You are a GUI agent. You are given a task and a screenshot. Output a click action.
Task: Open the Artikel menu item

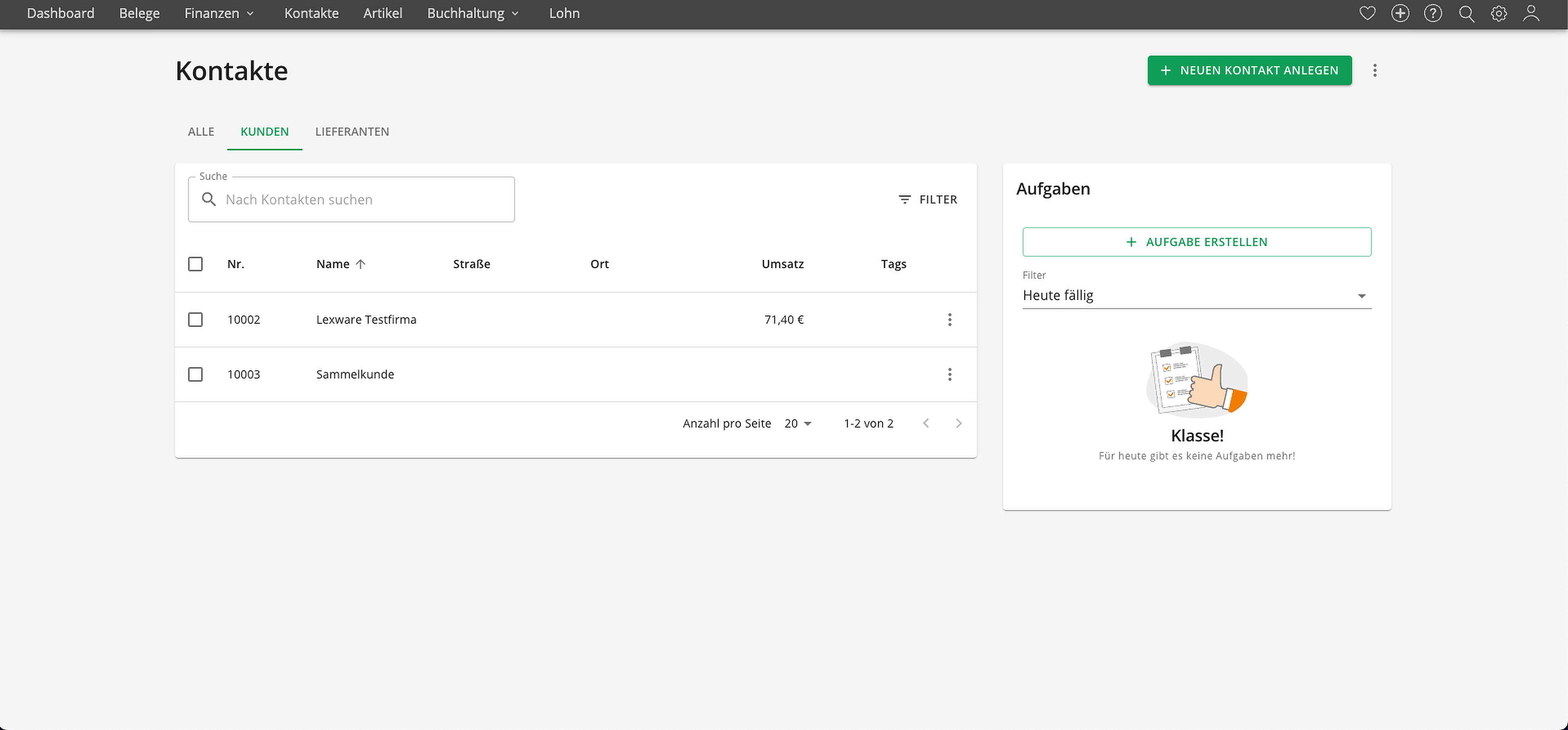[382, 13]
